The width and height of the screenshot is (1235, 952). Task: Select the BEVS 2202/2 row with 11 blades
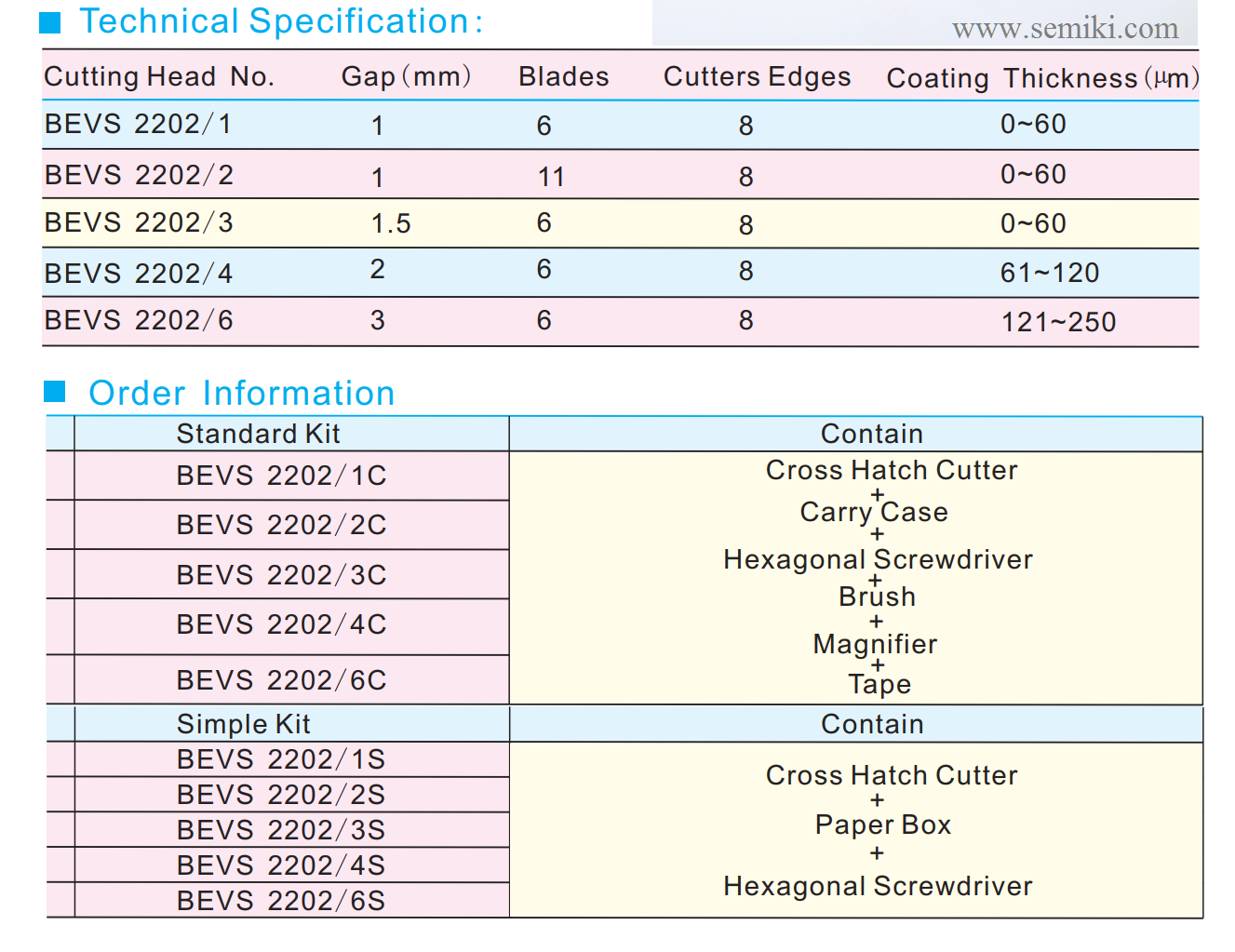coord(620,175)
